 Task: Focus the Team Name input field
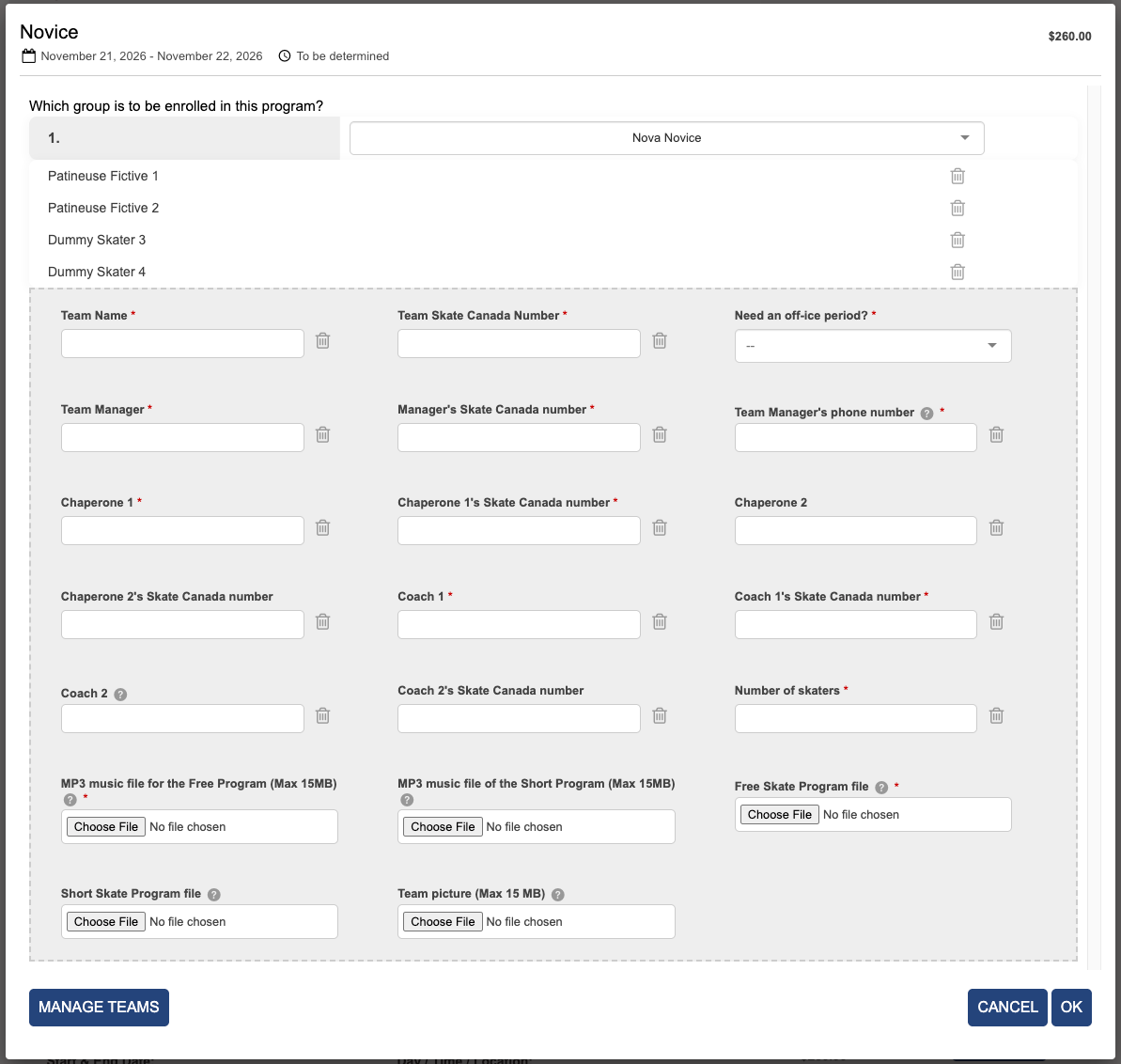click(182, 344)
